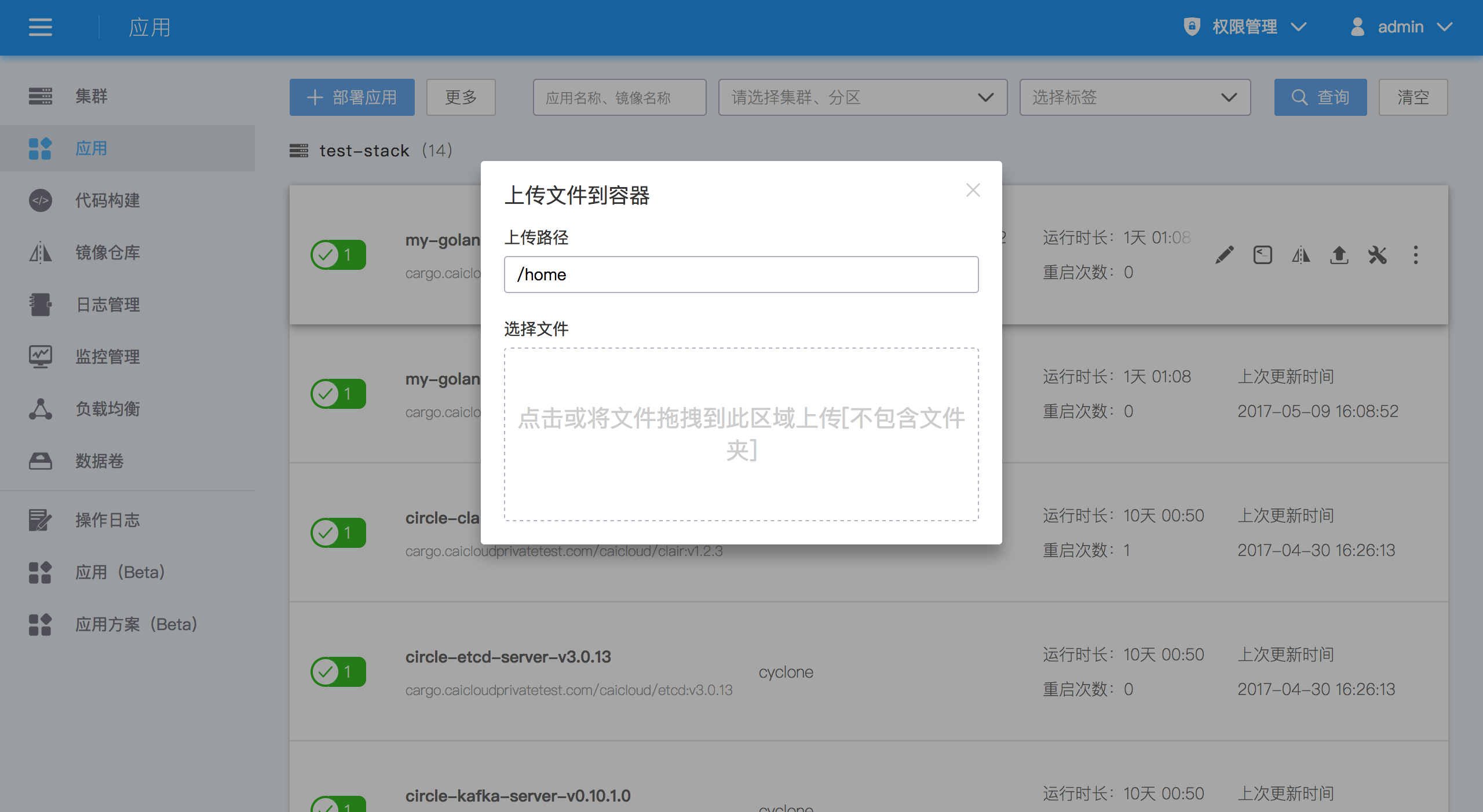
Task: Open the select tag dropdown
Action: click(1135, 97)
